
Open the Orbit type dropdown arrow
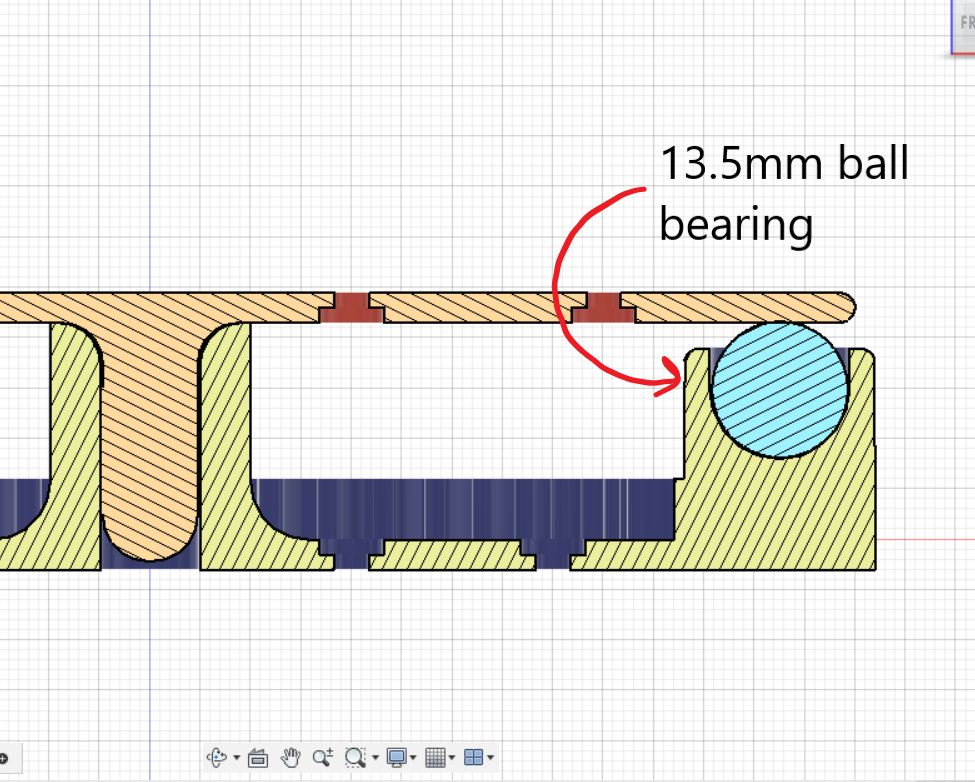236,758
